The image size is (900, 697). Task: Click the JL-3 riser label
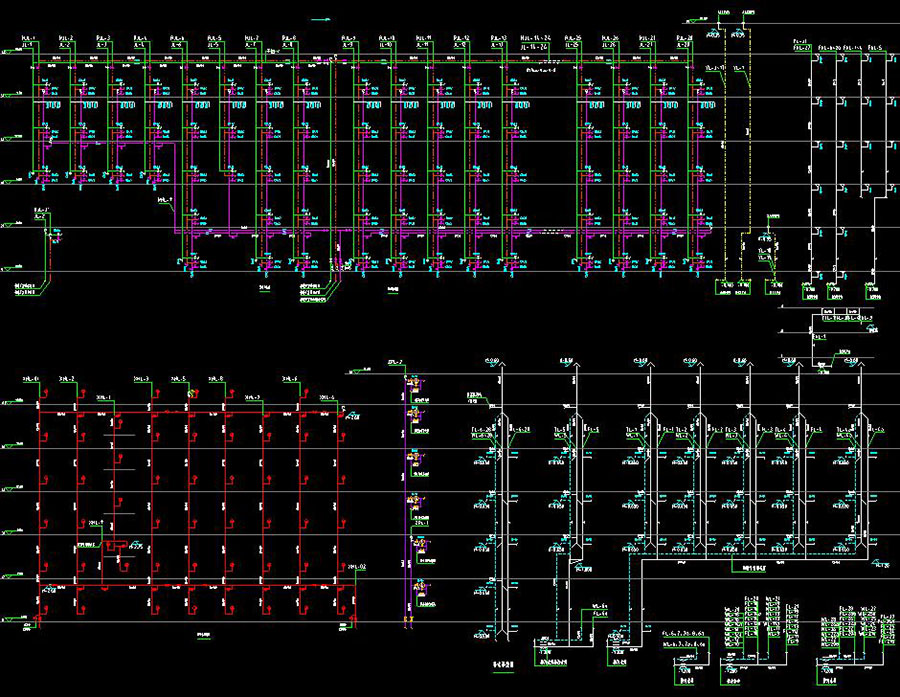[x=102, y=44]
